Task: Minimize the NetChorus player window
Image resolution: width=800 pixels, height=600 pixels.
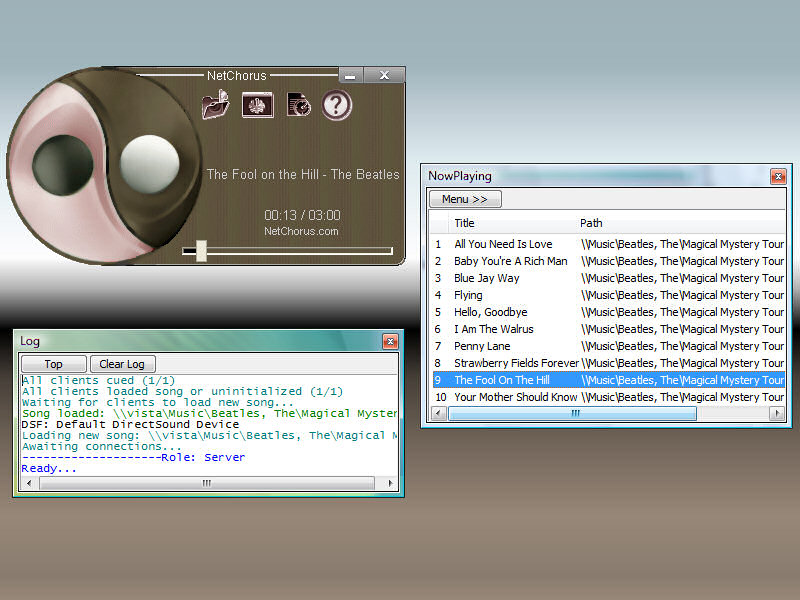Action: click(350, 76)
